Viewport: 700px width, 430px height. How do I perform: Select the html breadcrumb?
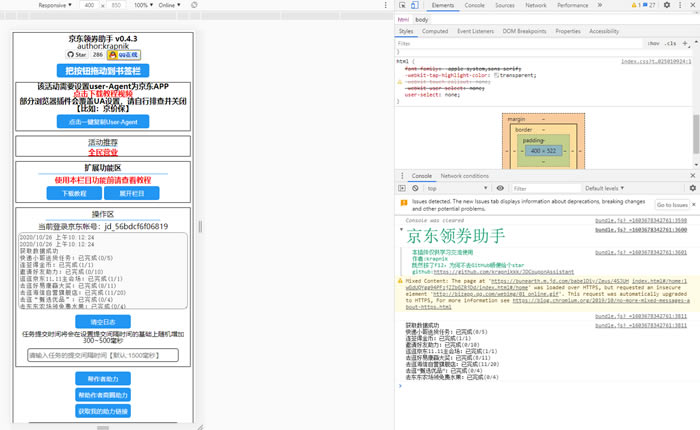pyautogui.click(x=403, y=20)
